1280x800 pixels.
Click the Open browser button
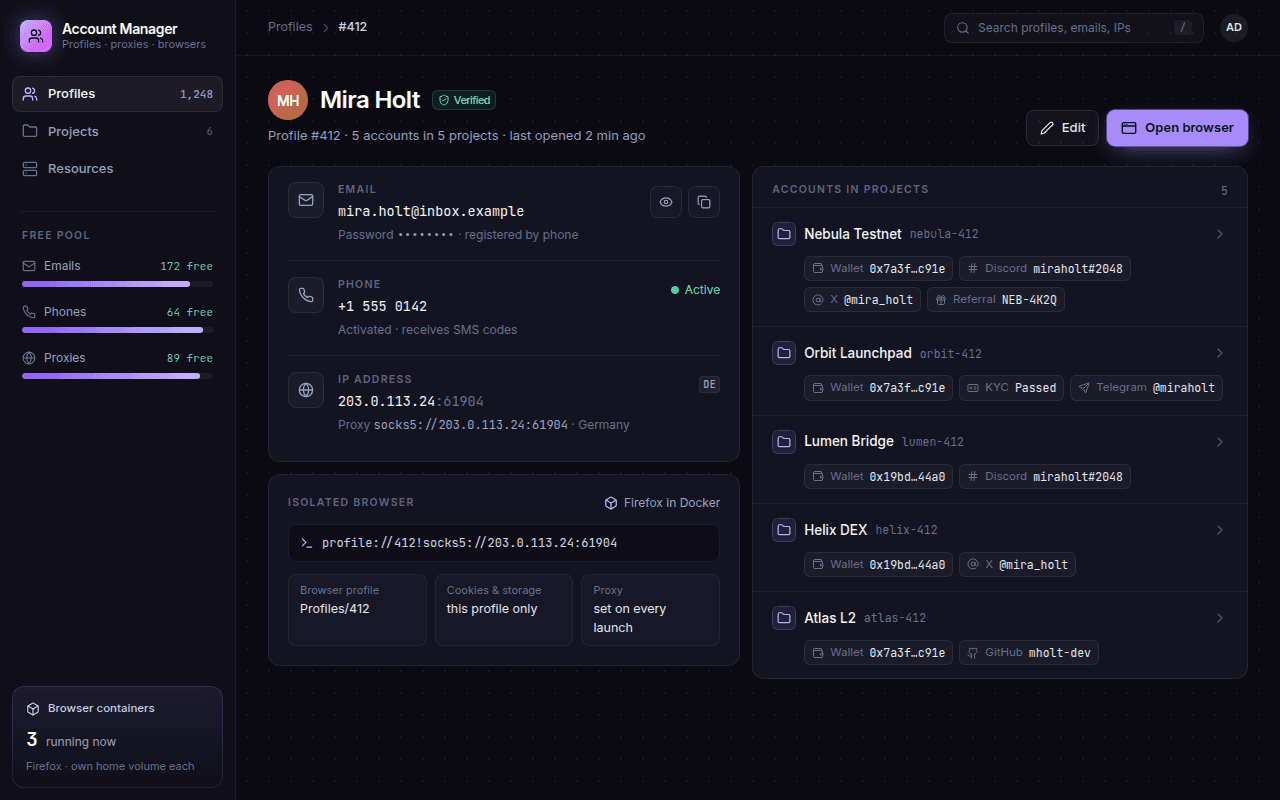pos(1177,128)
